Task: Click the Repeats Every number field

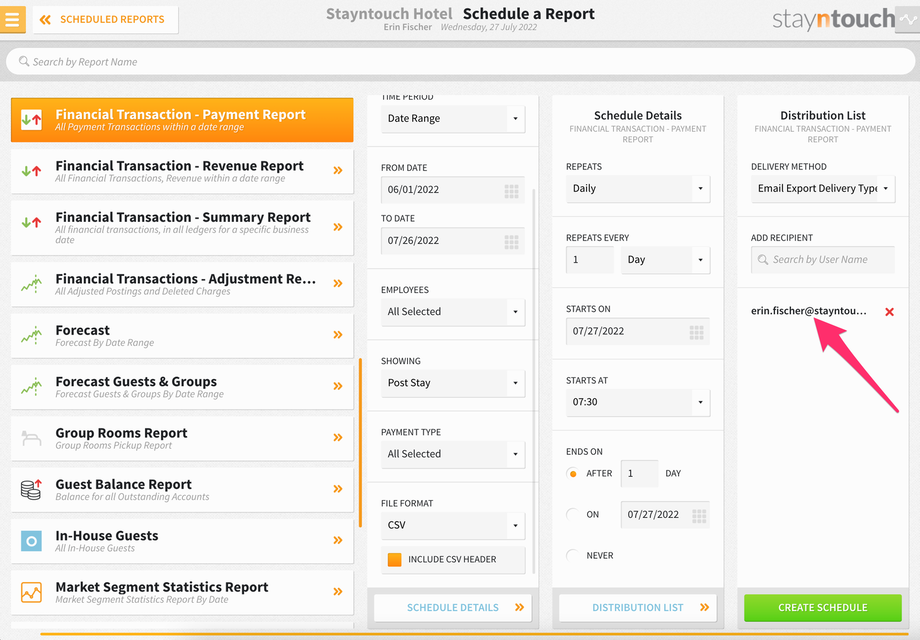Action: 590,260
